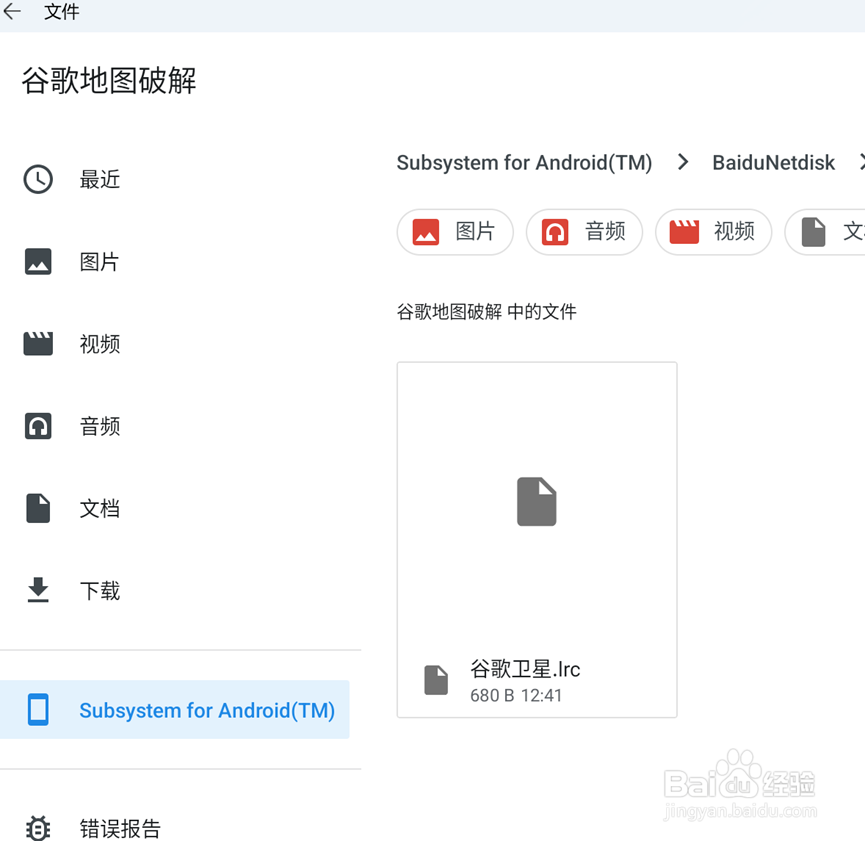865x841 pixels.
Task: Click the red headphone icon in the 音频 chip
Action: 555,232
